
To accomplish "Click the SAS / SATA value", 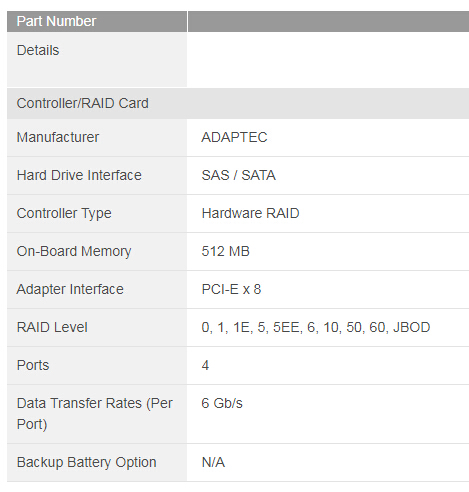I will 239,175.
